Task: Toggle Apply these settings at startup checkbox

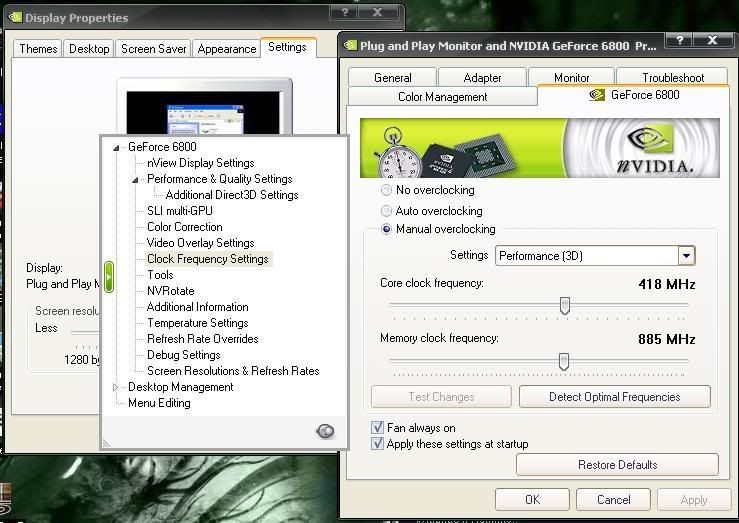Action: click(x=378, y=443)
